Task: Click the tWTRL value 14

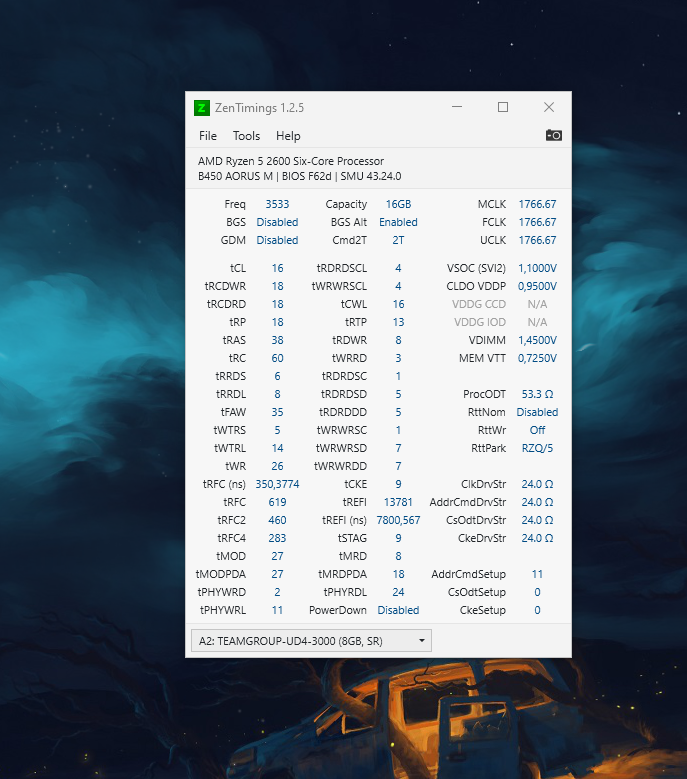Action: (277, 448)
